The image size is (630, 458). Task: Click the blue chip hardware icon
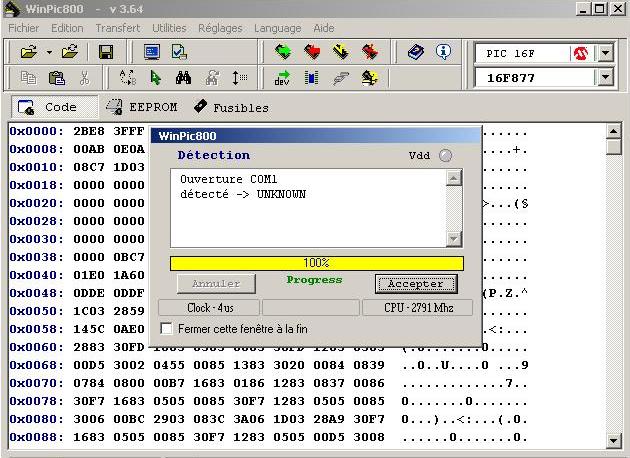pyautogui.click(x=311, y=78)
